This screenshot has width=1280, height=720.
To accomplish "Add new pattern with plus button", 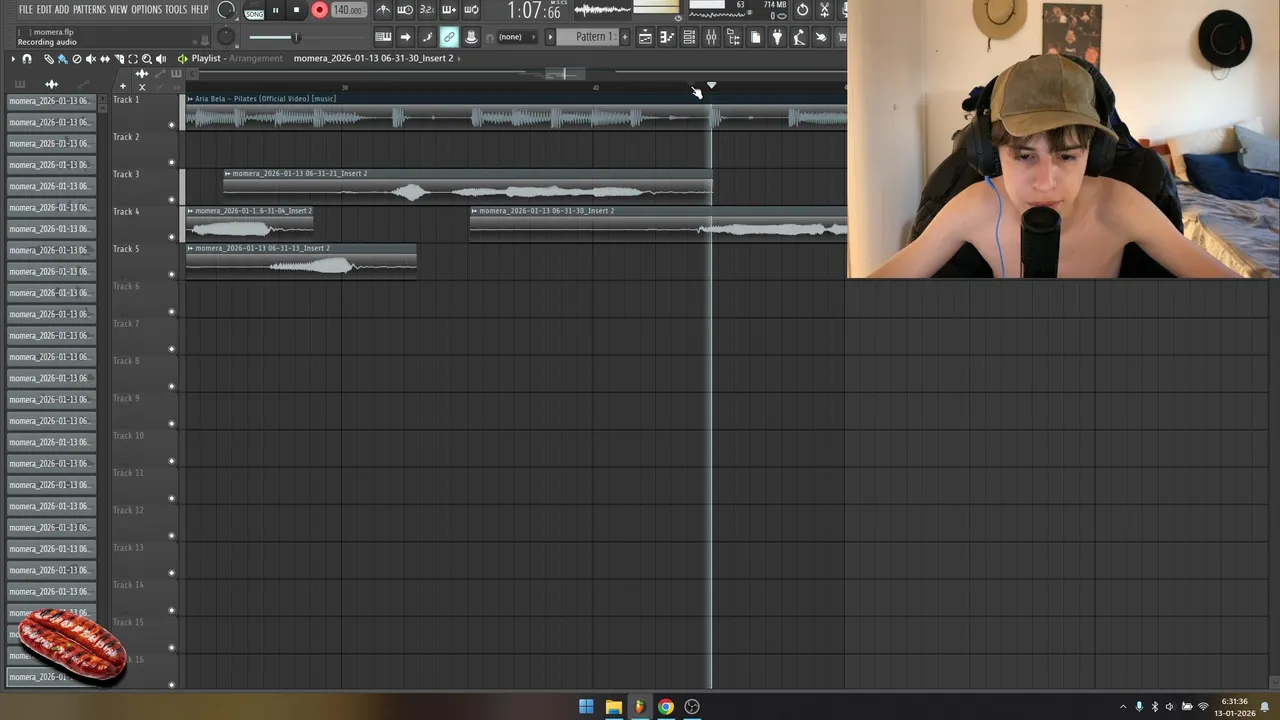I will [625, 37].
